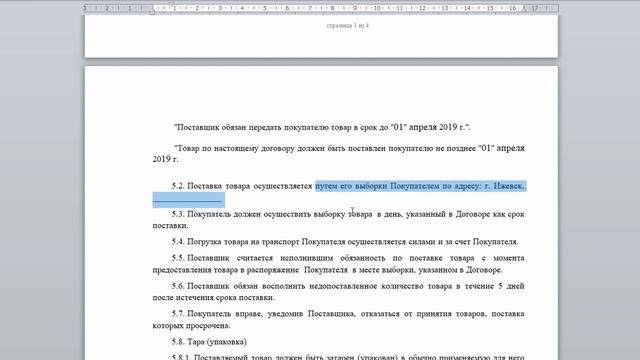Click the 'страница 1 из 4' footer text
This screenshot has width=640, height=360.
(x=348, y=25)
